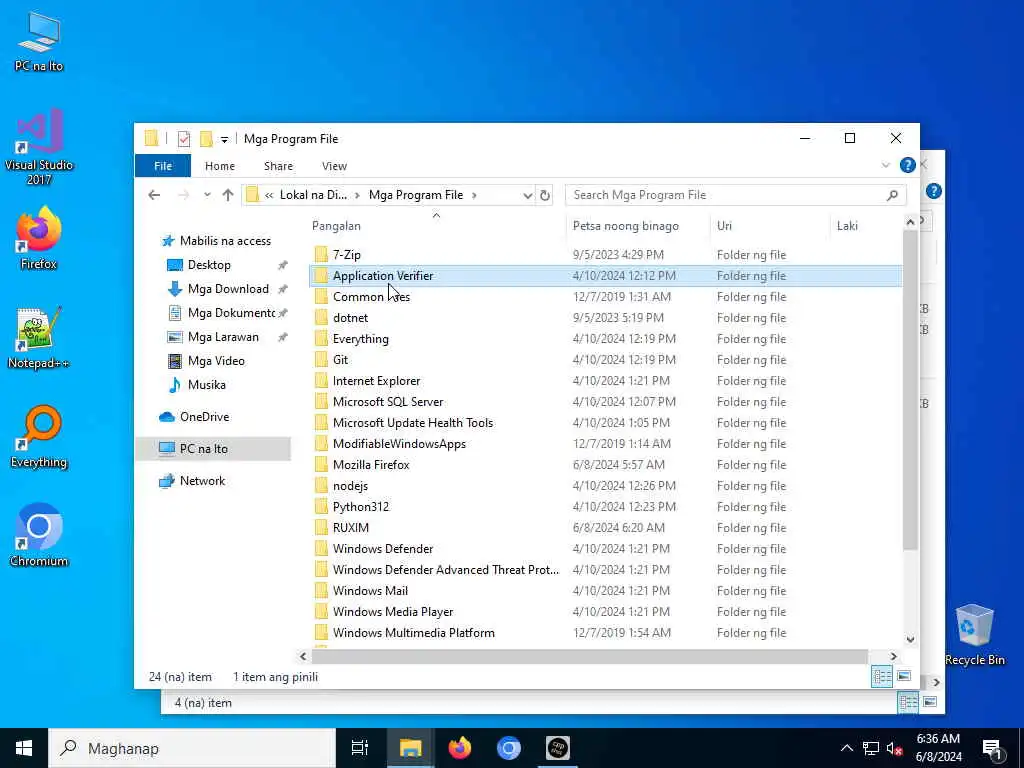This screenshot has width=1024, height=768.
Task: Click the Firefox taskbar icon
Action: pyautogui.click(x=460, y=748)
